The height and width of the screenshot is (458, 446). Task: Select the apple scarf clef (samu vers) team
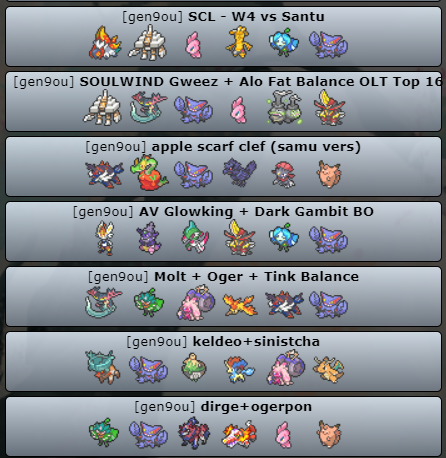(x=223, y=167)
